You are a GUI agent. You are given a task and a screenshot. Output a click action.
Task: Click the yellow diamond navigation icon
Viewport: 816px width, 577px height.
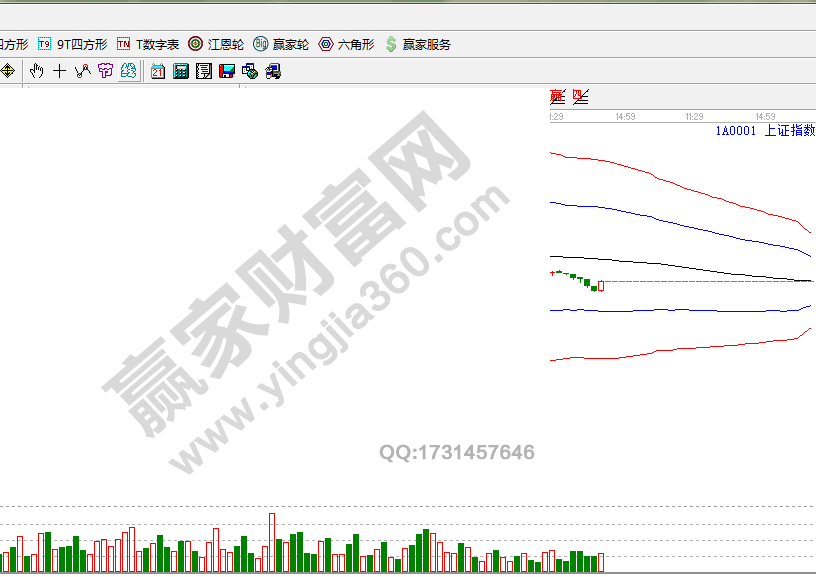[x=7, y=71]
